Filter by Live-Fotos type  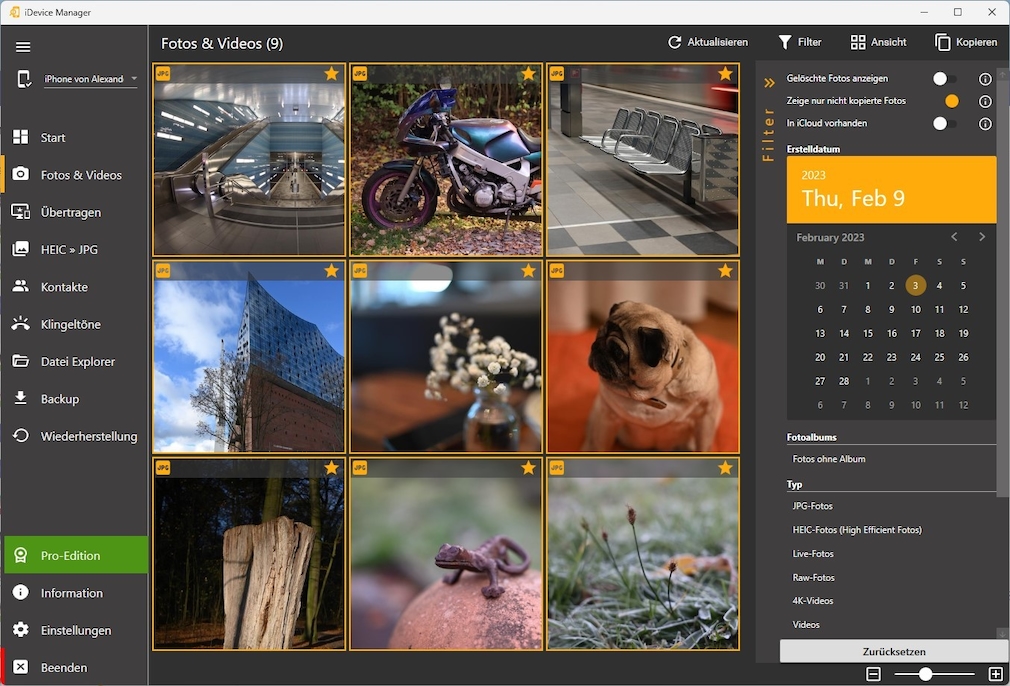(x=812, y=553)
